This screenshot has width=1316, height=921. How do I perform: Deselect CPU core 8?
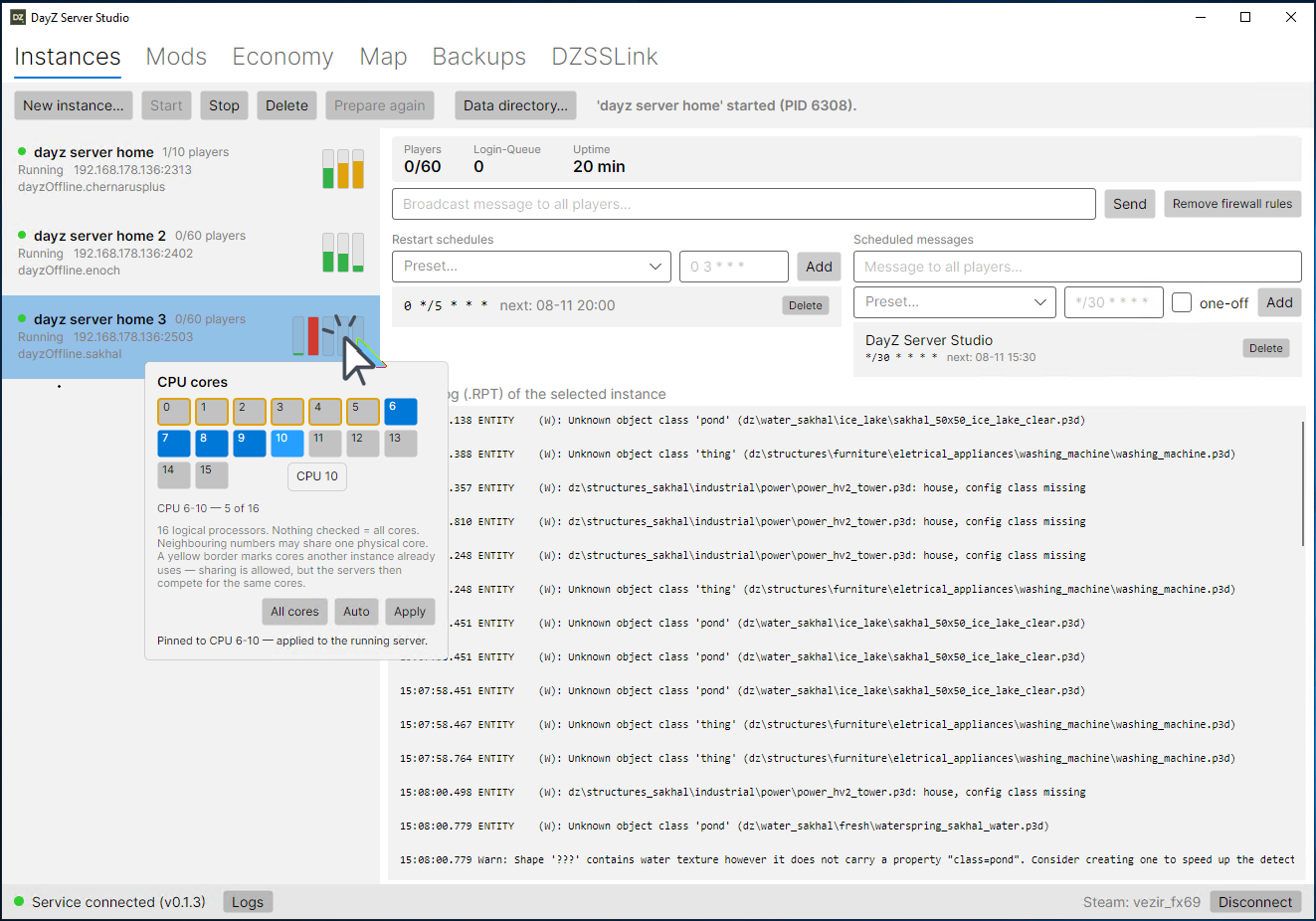coord(212,444)
